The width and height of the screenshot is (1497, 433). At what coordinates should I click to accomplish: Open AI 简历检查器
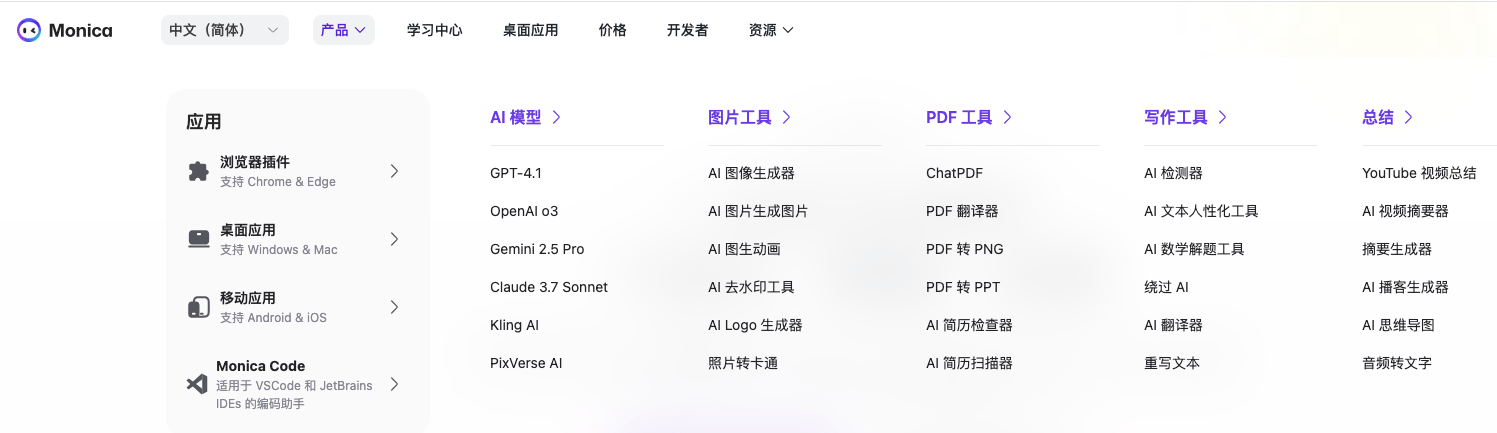tap(969, 325)
